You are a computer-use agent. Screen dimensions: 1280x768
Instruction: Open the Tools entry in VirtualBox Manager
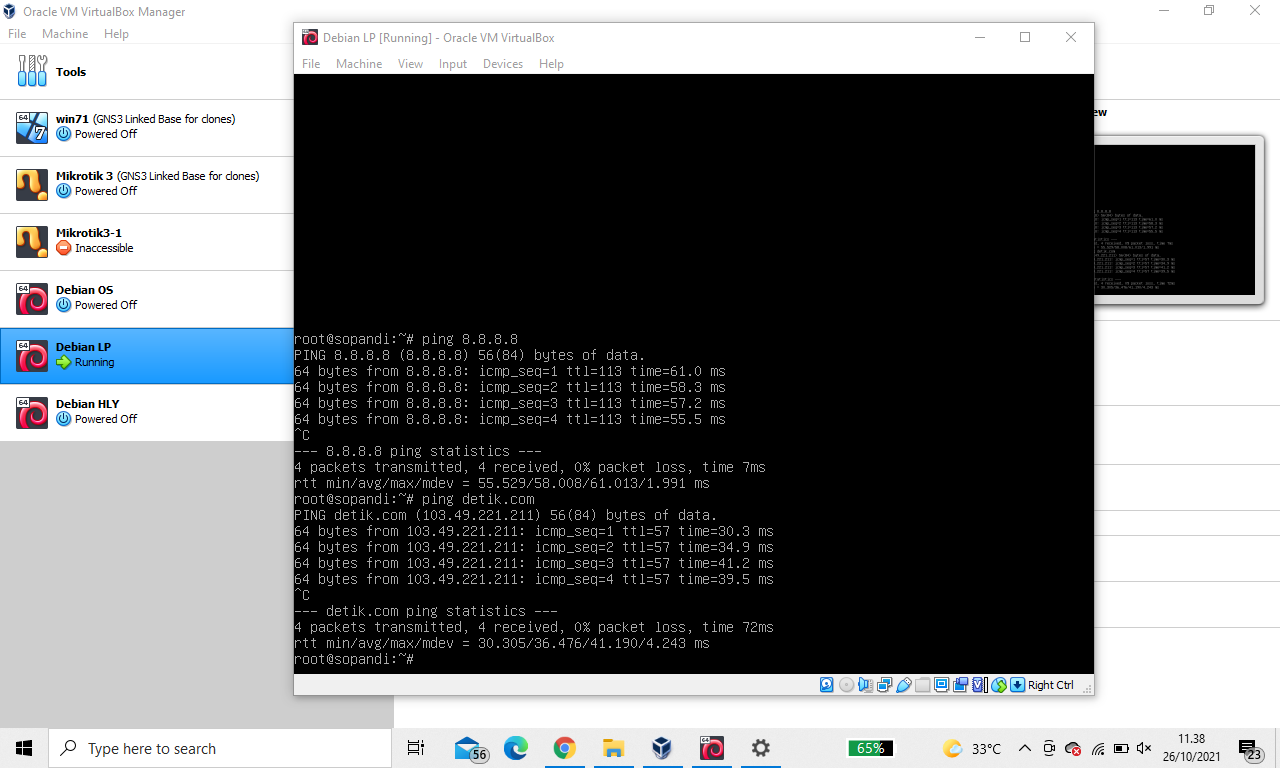(x=147, y=71)
